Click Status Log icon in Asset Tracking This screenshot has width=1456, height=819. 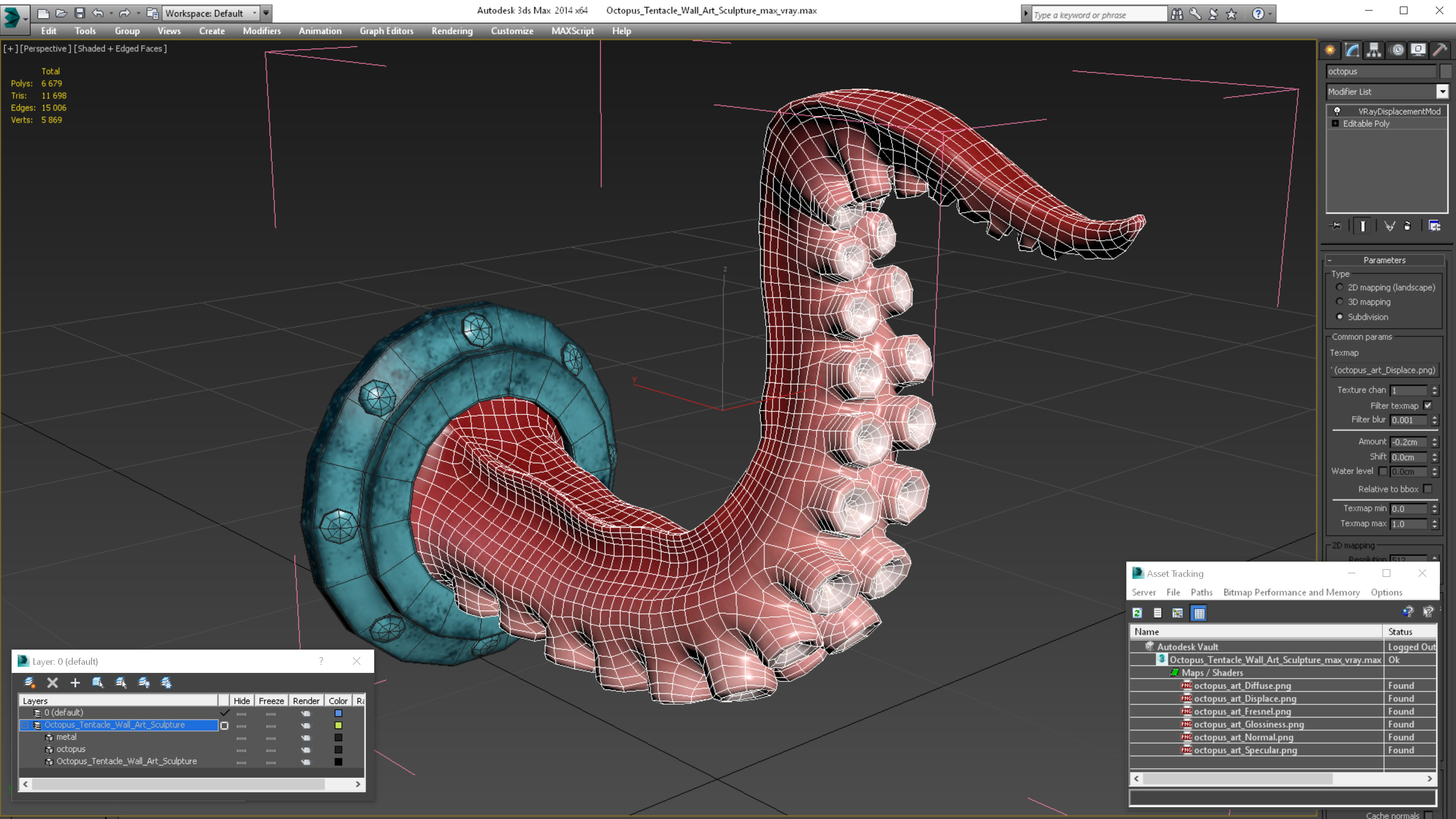(x=1158, y=613)
